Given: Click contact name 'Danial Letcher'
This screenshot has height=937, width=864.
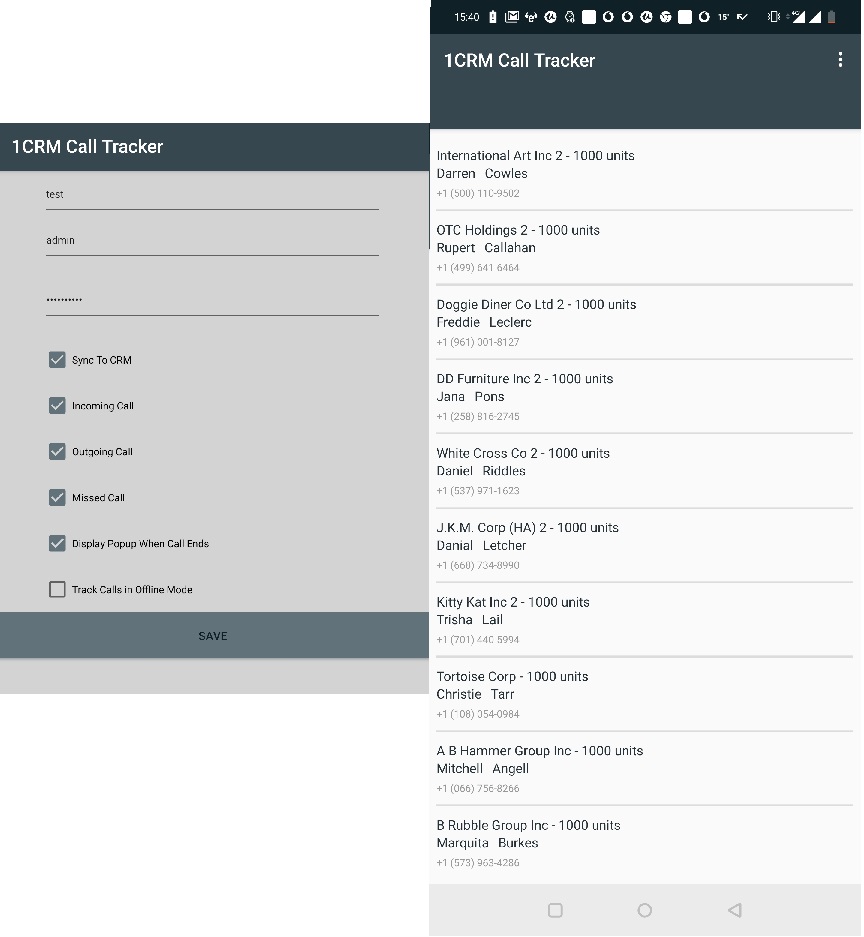Looking at the screenshot, I should click(481, 546).
